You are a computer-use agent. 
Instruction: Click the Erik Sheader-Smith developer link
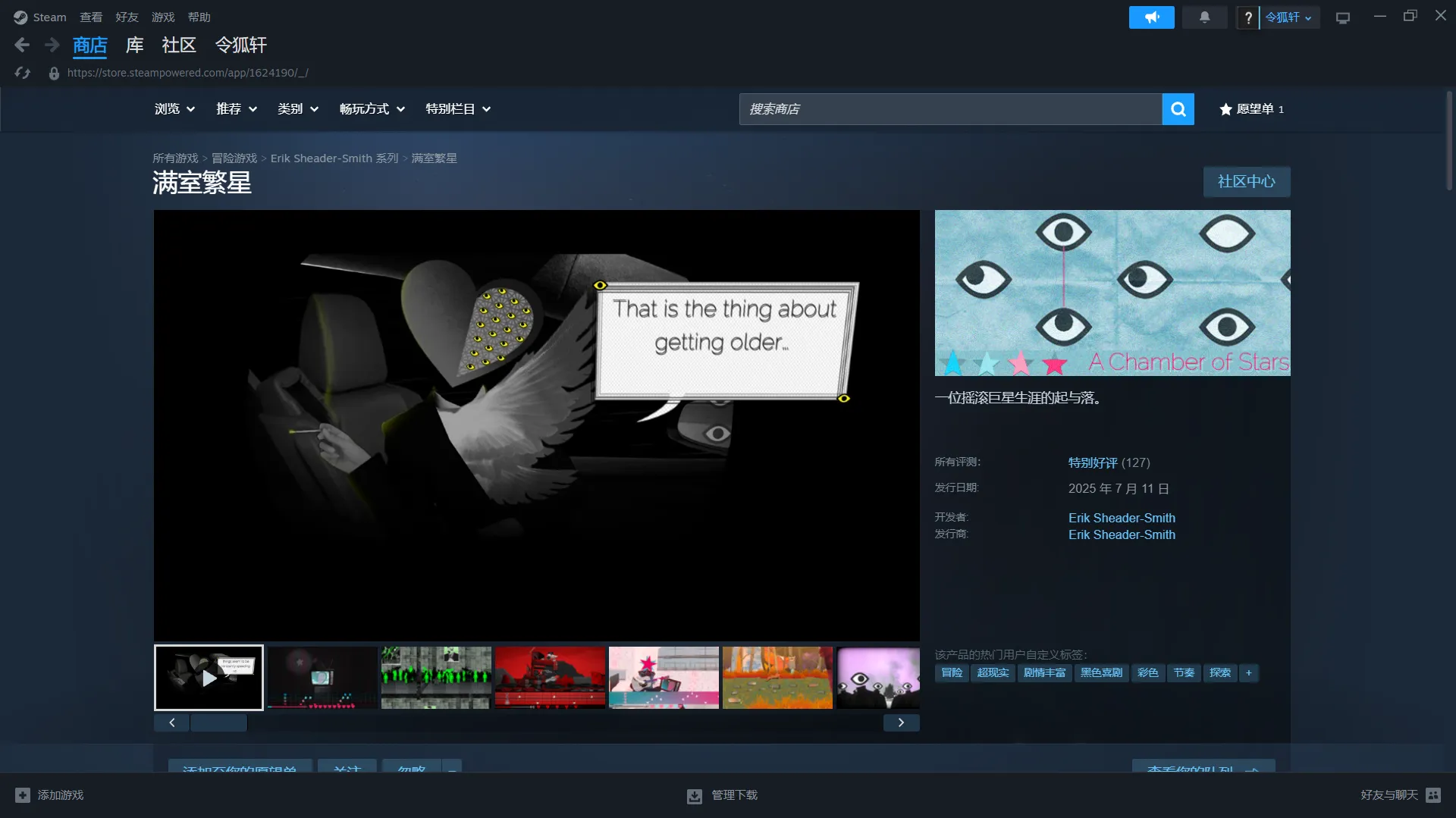click(x=1122, y=518)
